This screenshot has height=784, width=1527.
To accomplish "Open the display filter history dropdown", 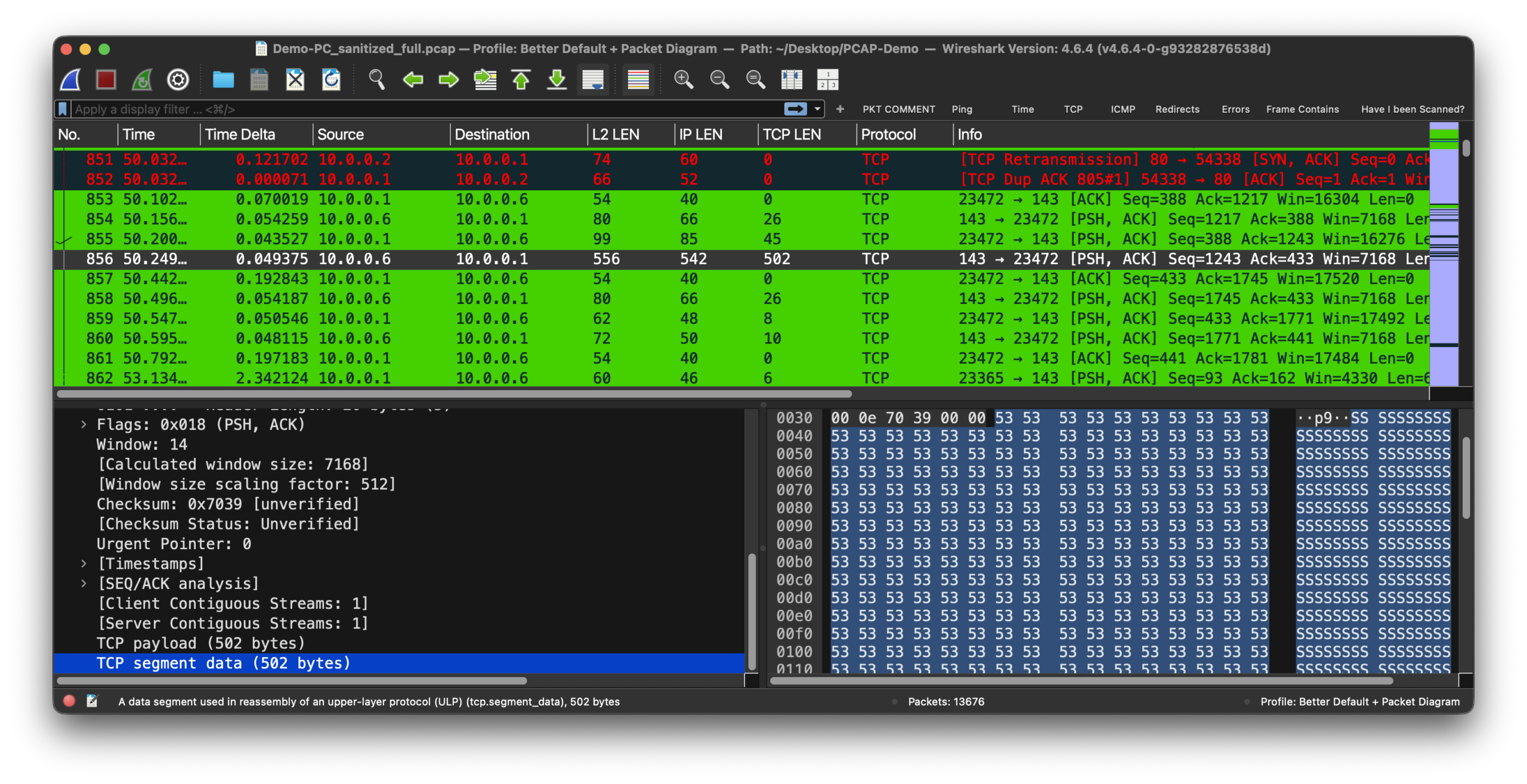I will (x=817, y=109).
